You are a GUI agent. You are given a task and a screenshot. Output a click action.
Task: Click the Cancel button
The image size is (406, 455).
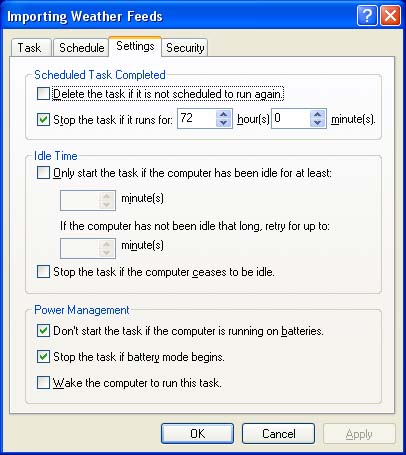[x=278, y=433]
